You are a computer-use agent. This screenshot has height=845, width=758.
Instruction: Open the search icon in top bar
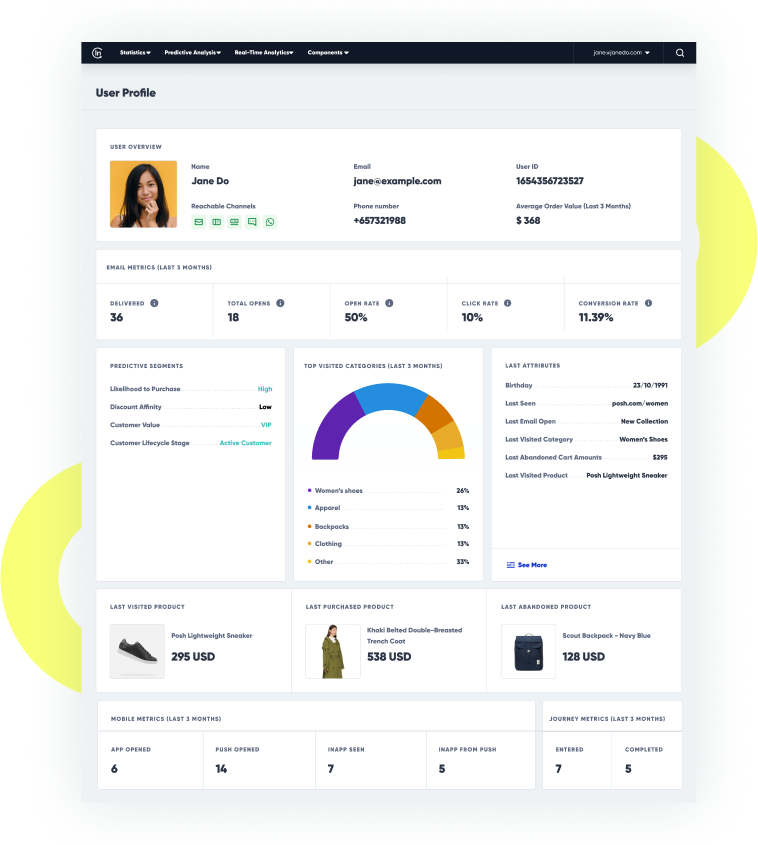680,53
